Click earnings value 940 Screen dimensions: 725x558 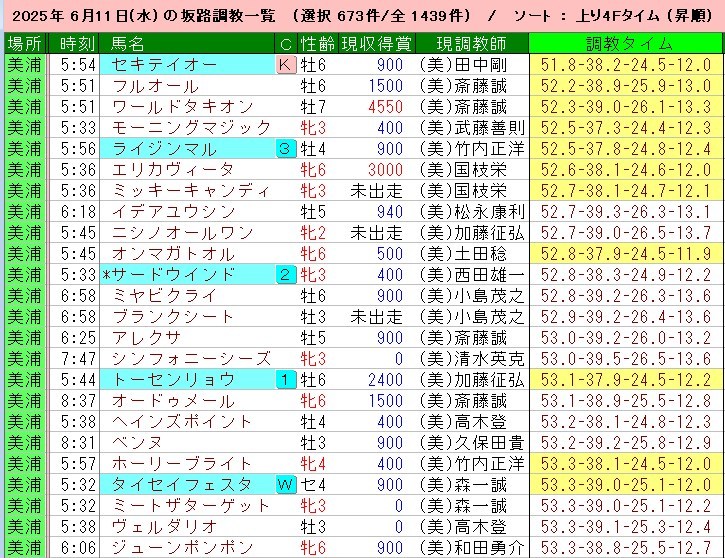click(390, 212)
